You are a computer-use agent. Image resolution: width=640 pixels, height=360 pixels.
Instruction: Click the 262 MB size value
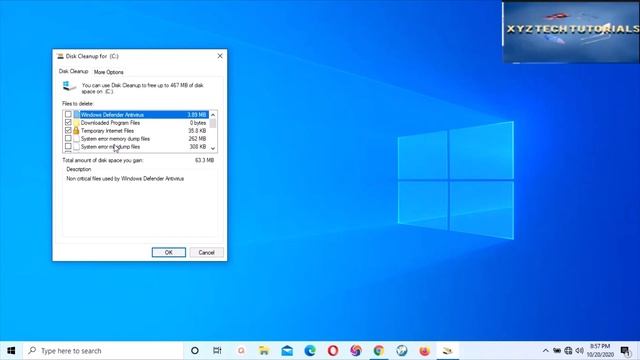point(197,139)
